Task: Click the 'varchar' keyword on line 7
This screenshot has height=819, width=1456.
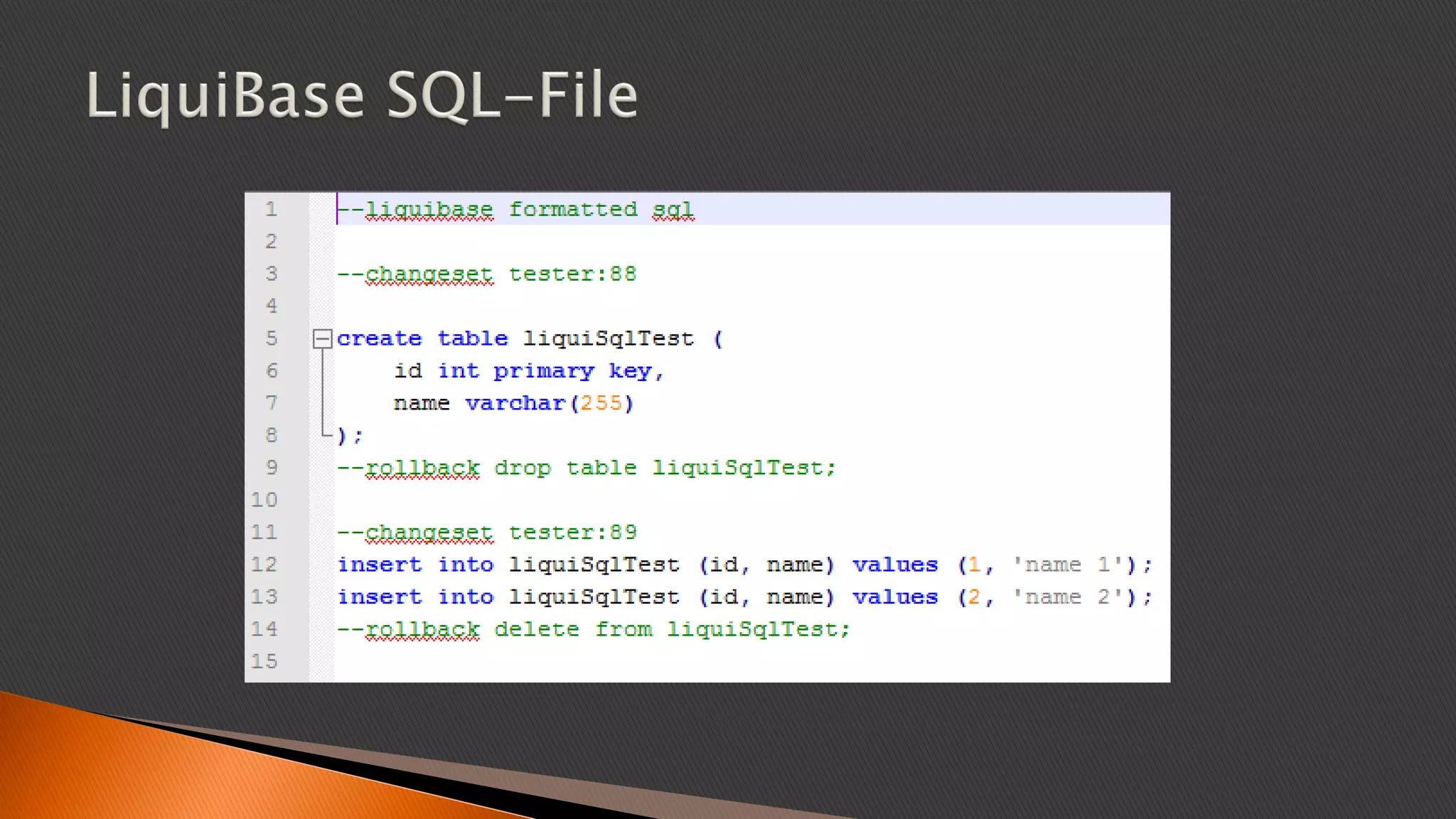Action: pos(515,404)
